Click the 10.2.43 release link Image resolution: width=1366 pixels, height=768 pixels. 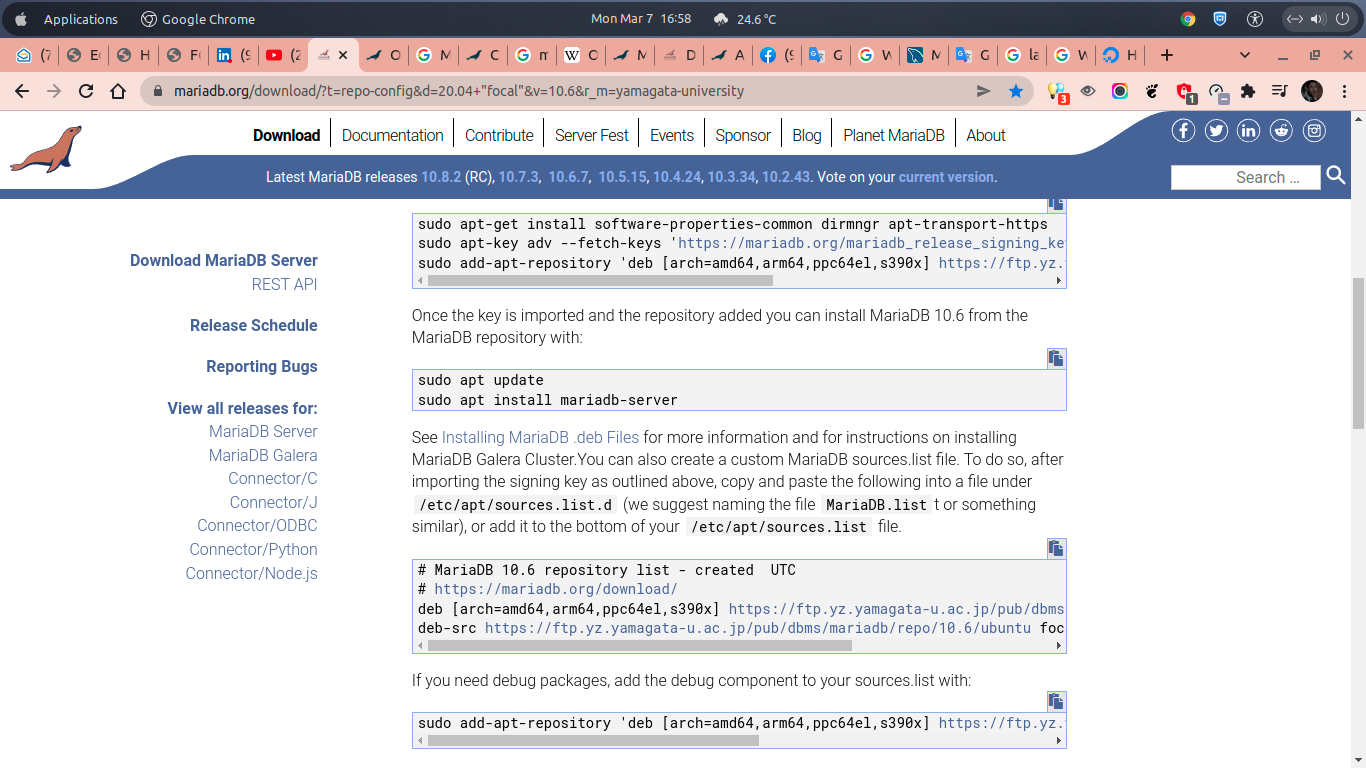tap(786, 177)
